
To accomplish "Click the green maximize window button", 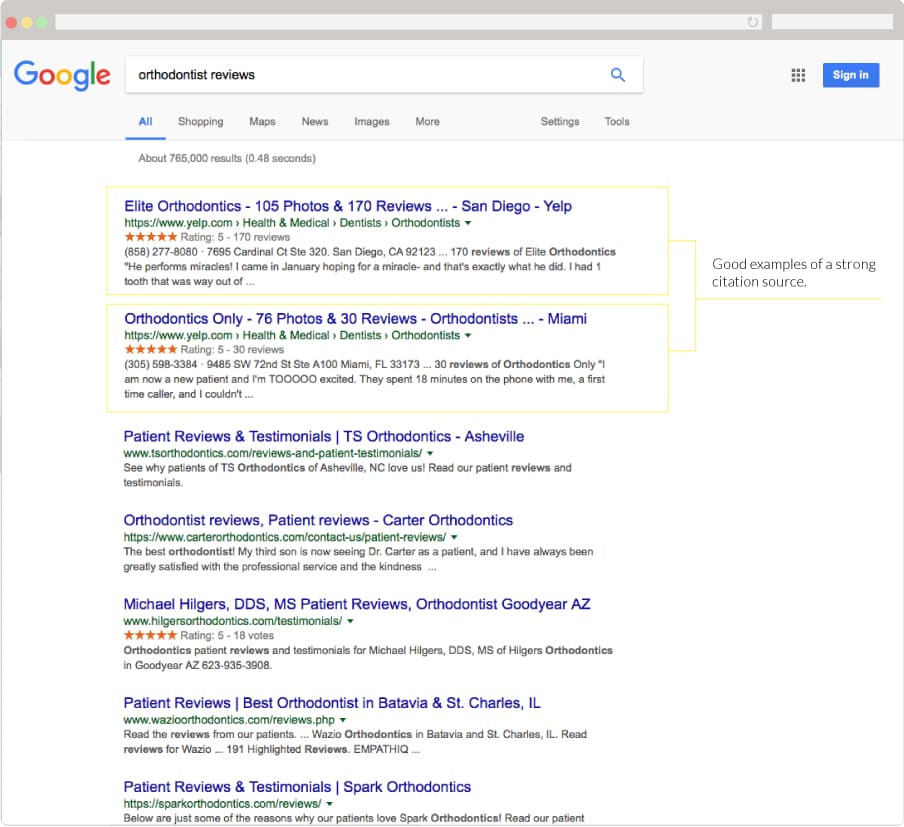I will pos(42,22).
